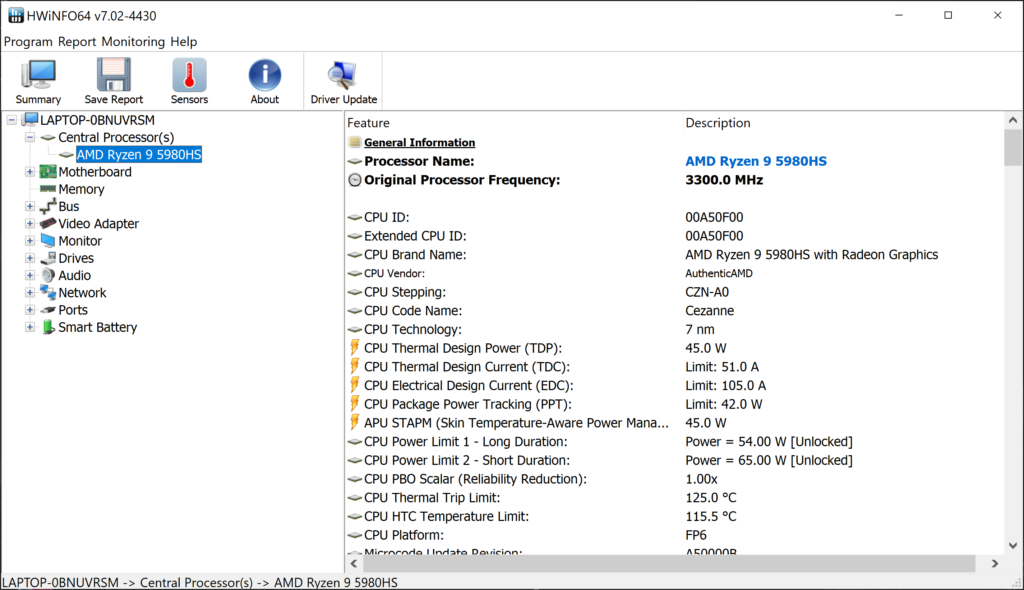The height and width of the screenshot is (590, 1024).
Task: Click the LAPTOP-0BNUVRSM computer icon
Action: click(30, 120)
